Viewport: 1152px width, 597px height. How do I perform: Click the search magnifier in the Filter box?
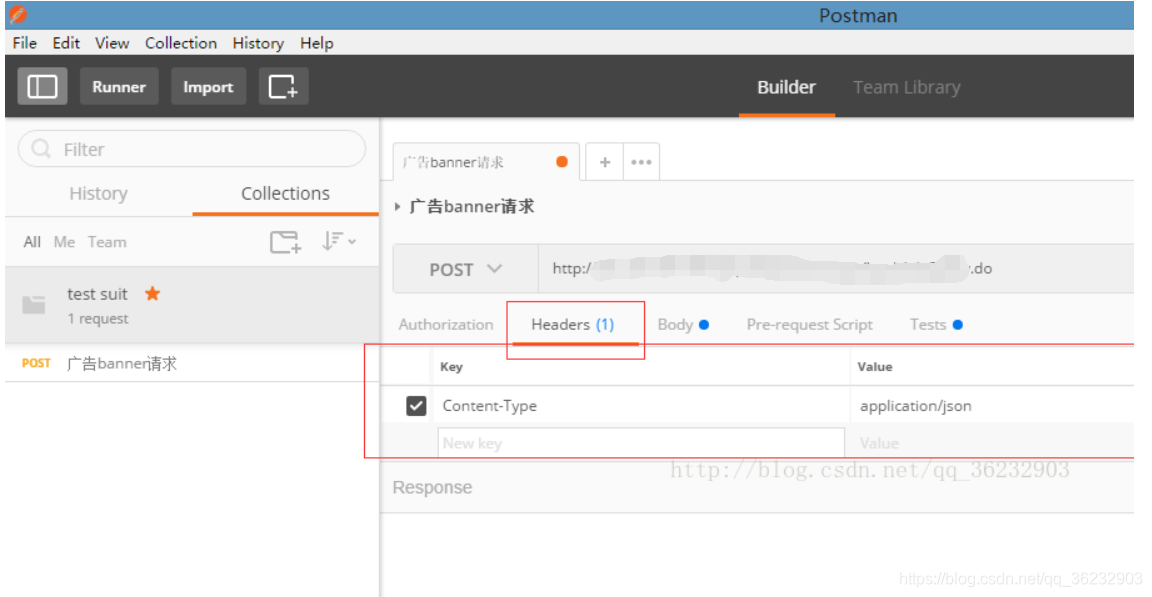click(x=41, y=149)
